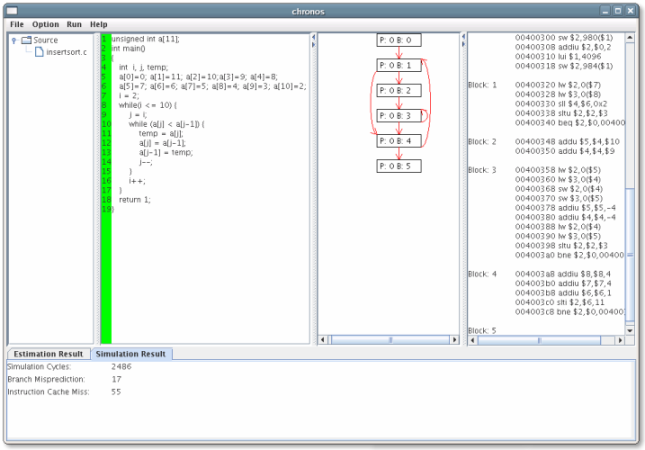The width and height of the screenshot is (645, 450).
Task: Click the 'Block: 3' label in assembly
Action: pos(483,170)
